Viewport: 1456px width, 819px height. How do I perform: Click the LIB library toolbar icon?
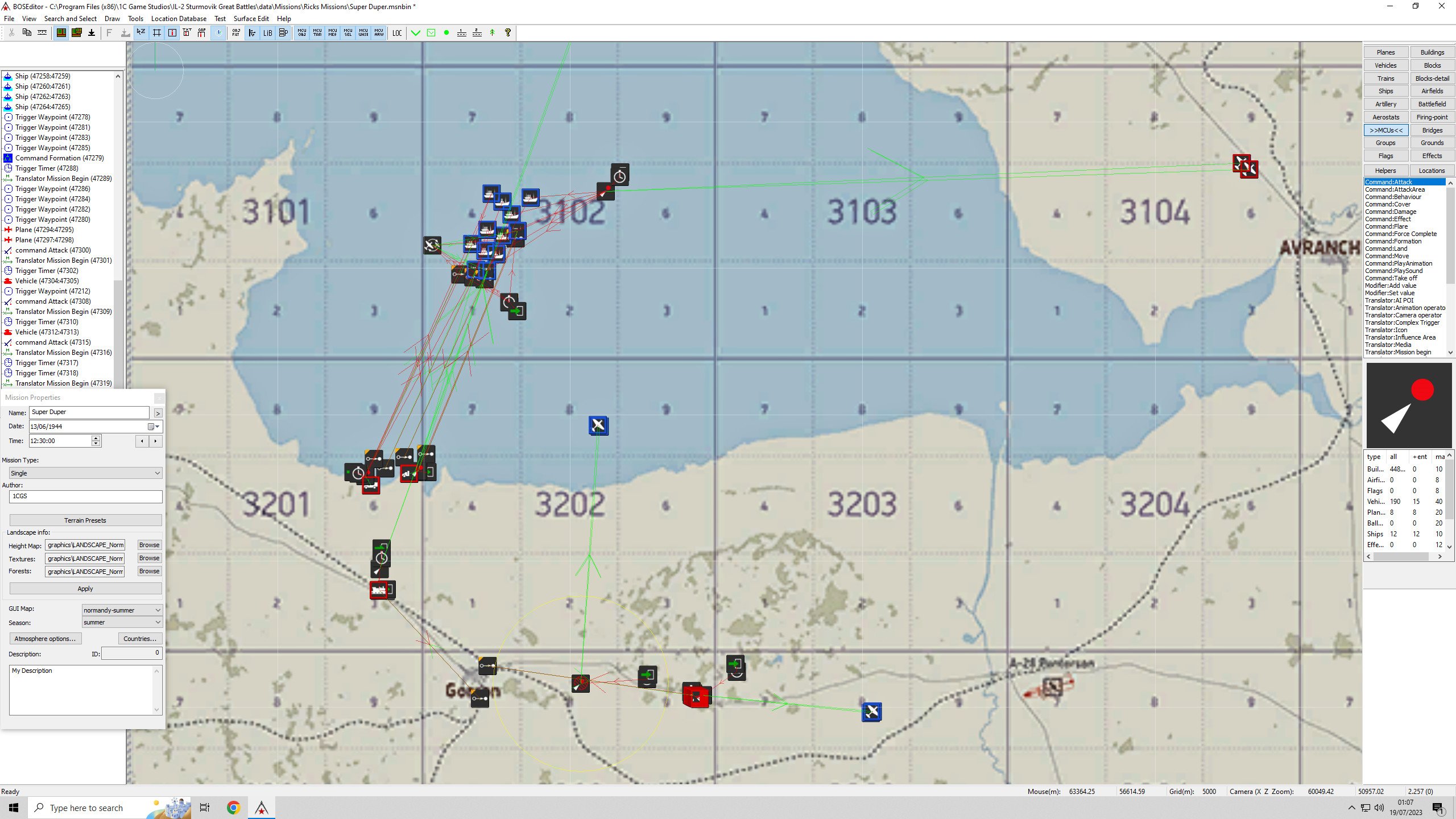pyautogui.click(x=267, y=33)
